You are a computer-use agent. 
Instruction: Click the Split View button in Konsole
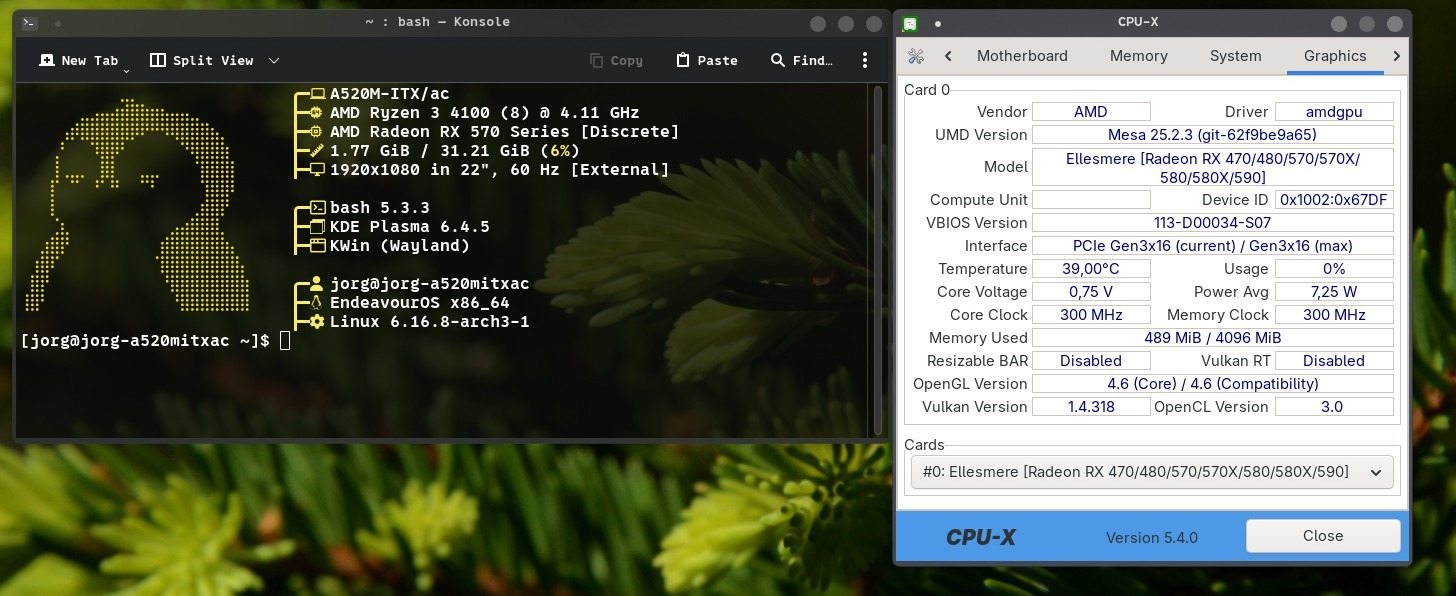coord(202,61)
